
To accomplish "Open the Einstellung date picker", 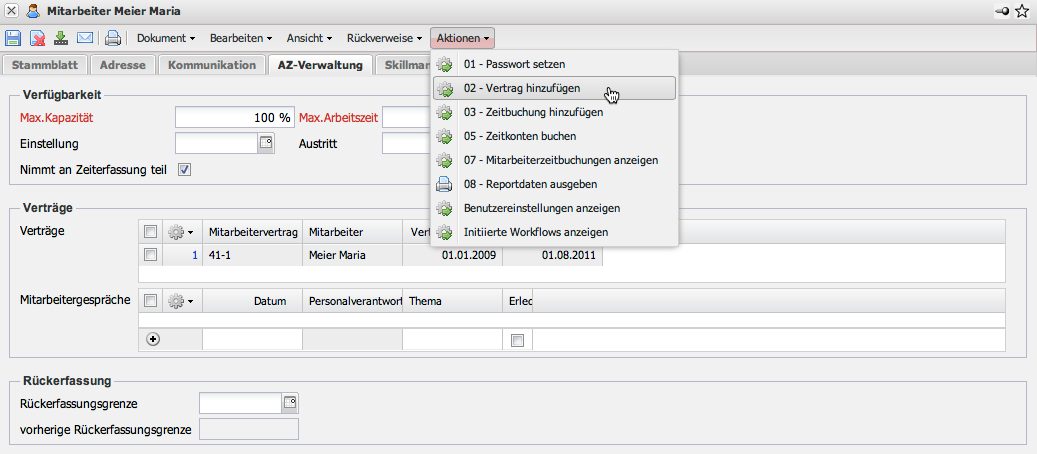I will (x=265, y=143).
